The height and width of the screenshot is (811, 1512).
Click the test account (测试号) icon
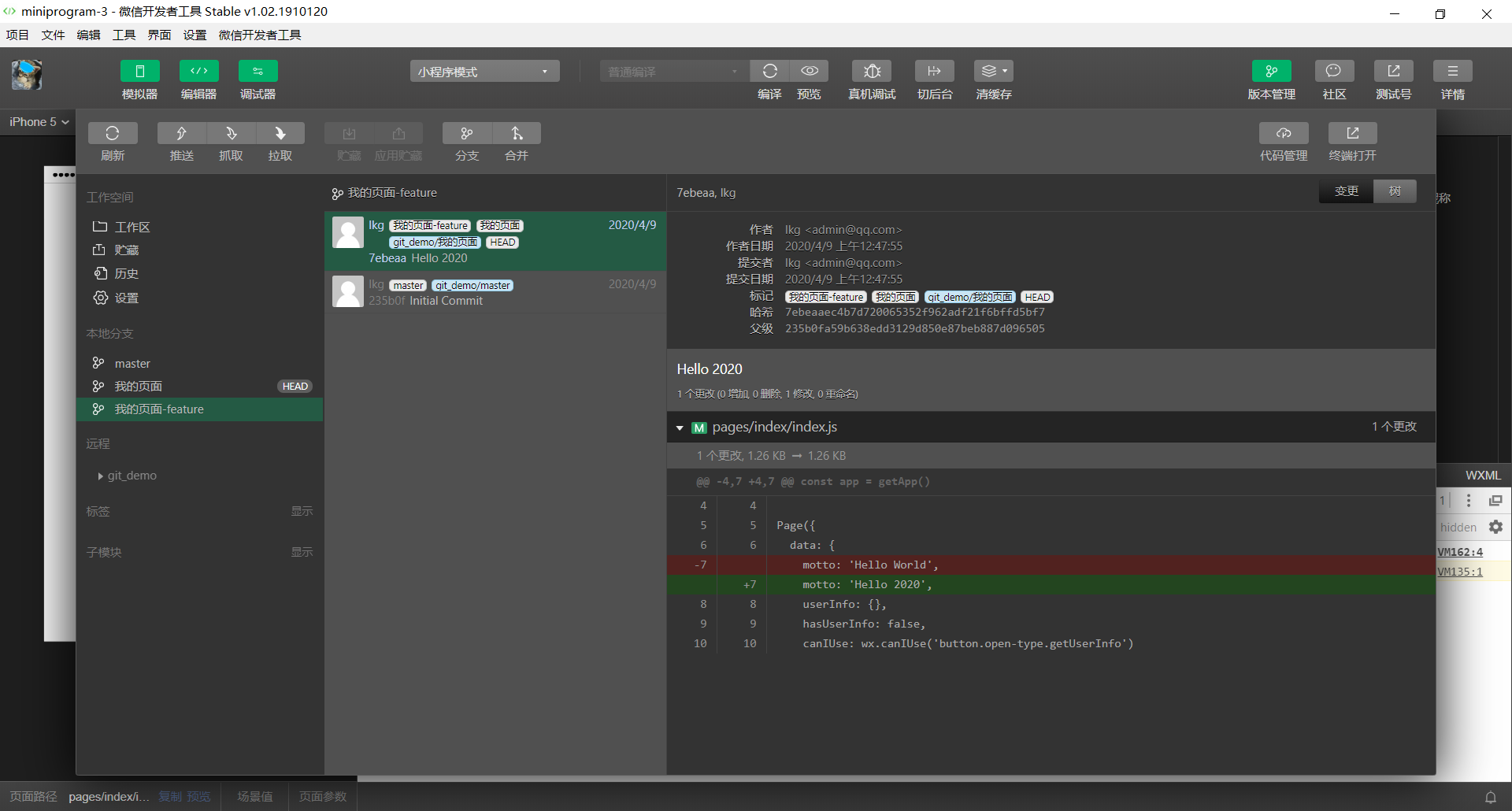click(x=1393, y=72)
